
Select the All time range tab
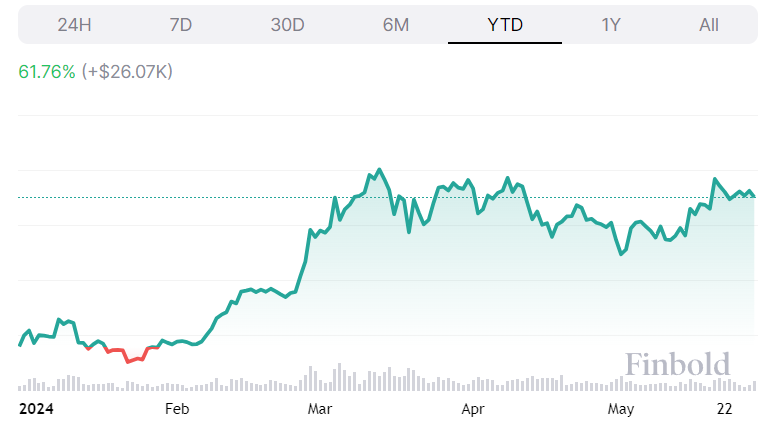tap(709, 25)
